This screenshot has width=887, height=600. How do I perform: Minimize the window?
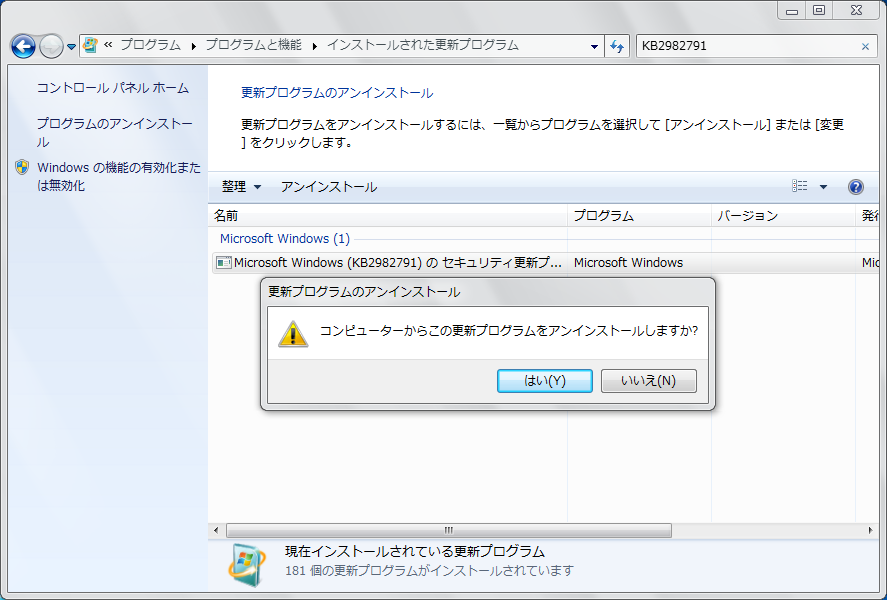pos(792,11)
